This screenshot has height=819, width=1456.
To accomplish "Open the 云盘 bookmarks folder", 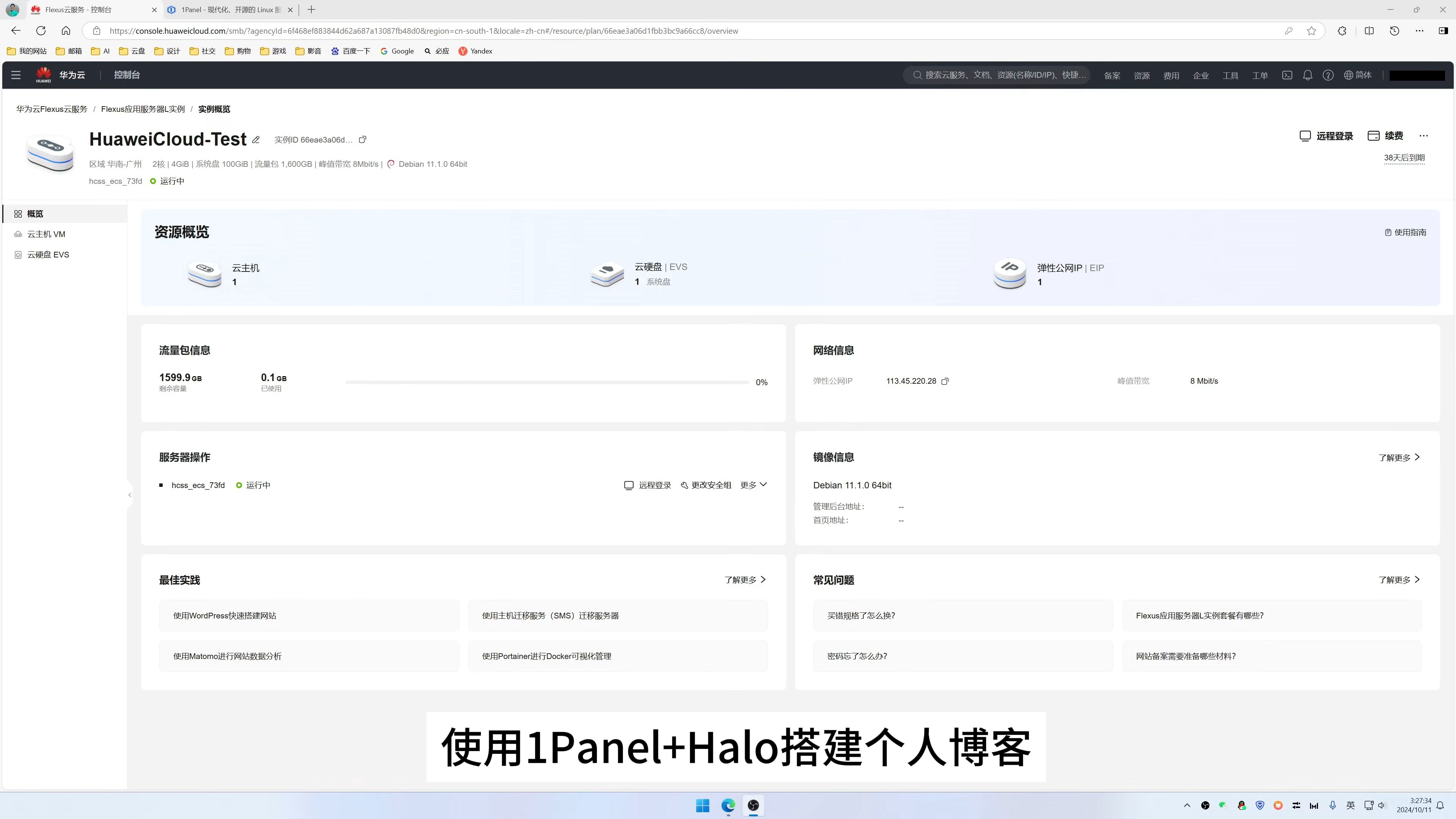I will click(x=132, y=51).
